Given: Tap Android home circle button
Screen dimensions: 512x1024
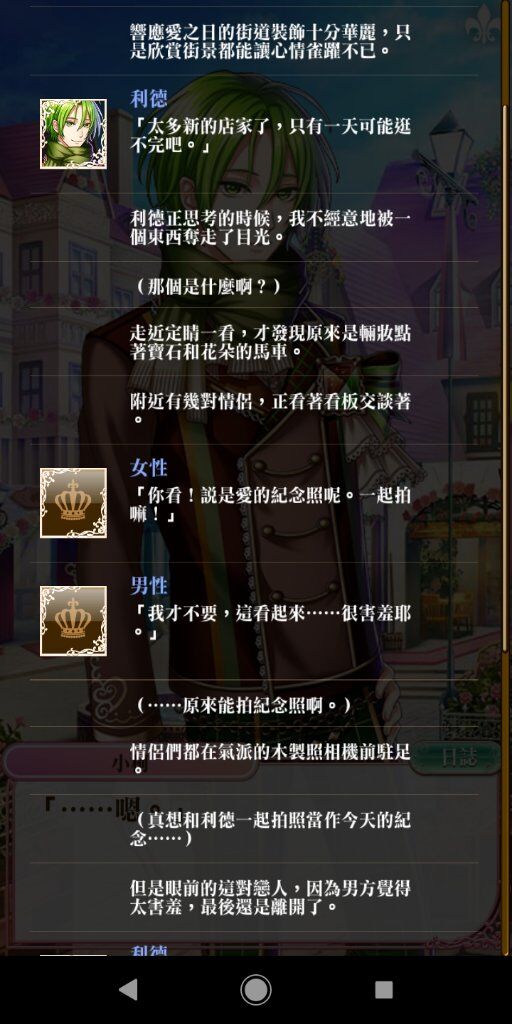Looking at the screenshot, I should [255, 989].
